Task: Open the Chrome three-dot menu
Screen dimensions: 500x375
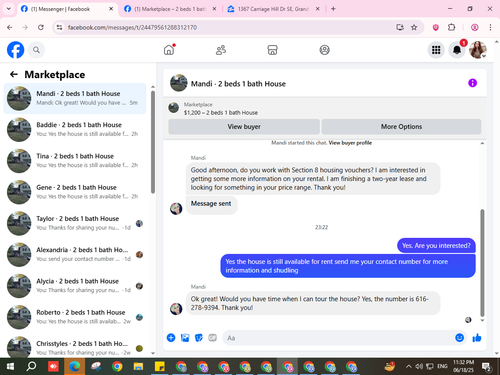Action: coord(490,27)
